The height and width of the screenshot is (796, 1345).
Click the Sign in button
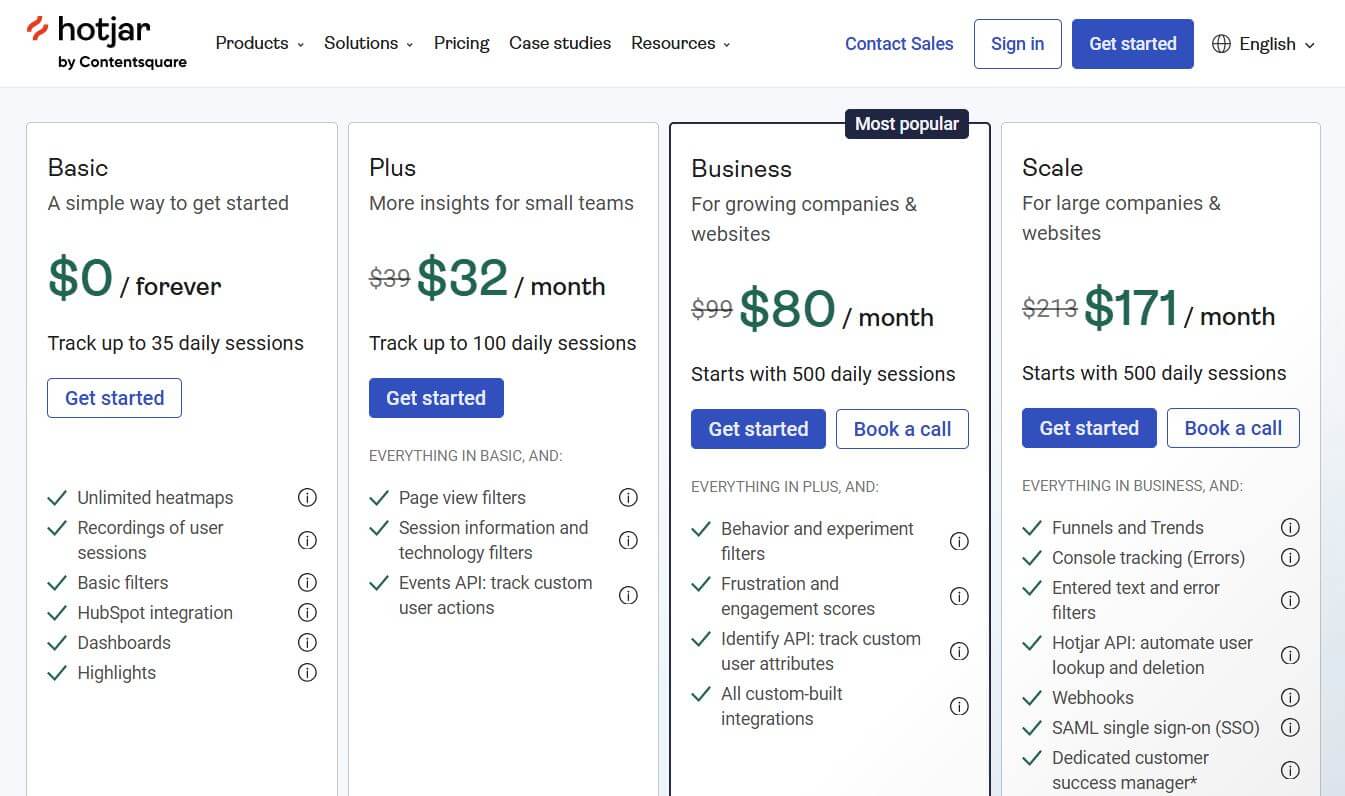pos(1018,44)
